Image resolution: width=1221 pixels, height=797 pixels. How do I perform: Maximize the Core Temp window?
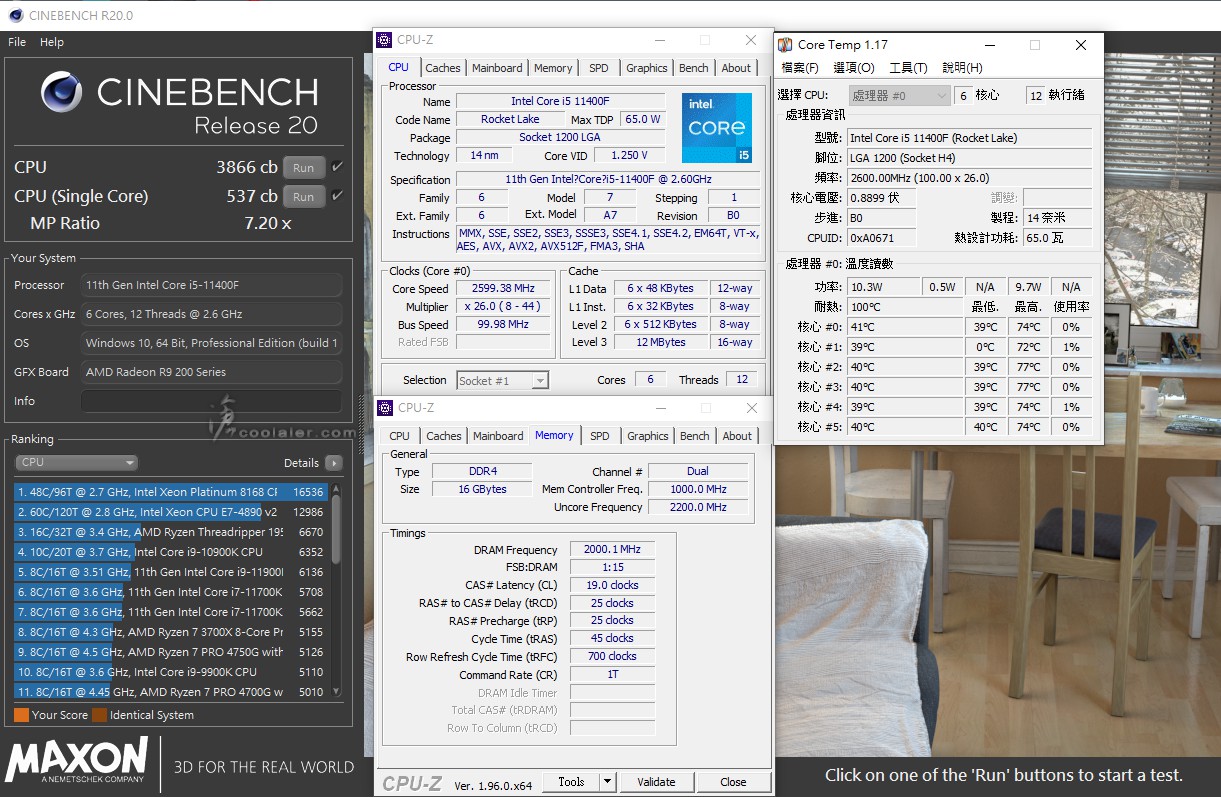(x=1034, y=45)
